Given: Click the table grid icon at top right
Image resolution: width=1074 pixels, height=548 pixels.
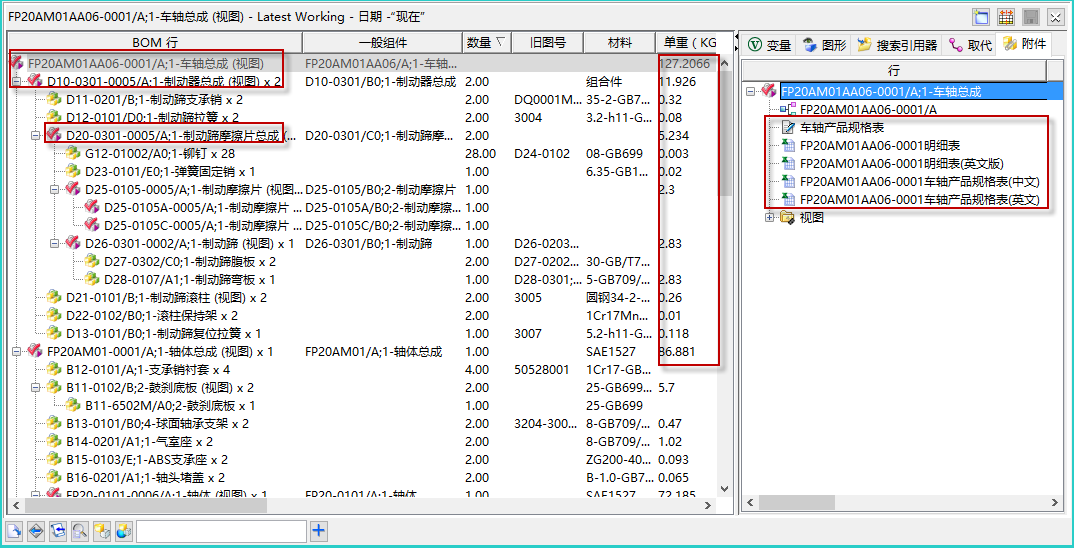Looking at the screenshot, I should pos(1006,17).
